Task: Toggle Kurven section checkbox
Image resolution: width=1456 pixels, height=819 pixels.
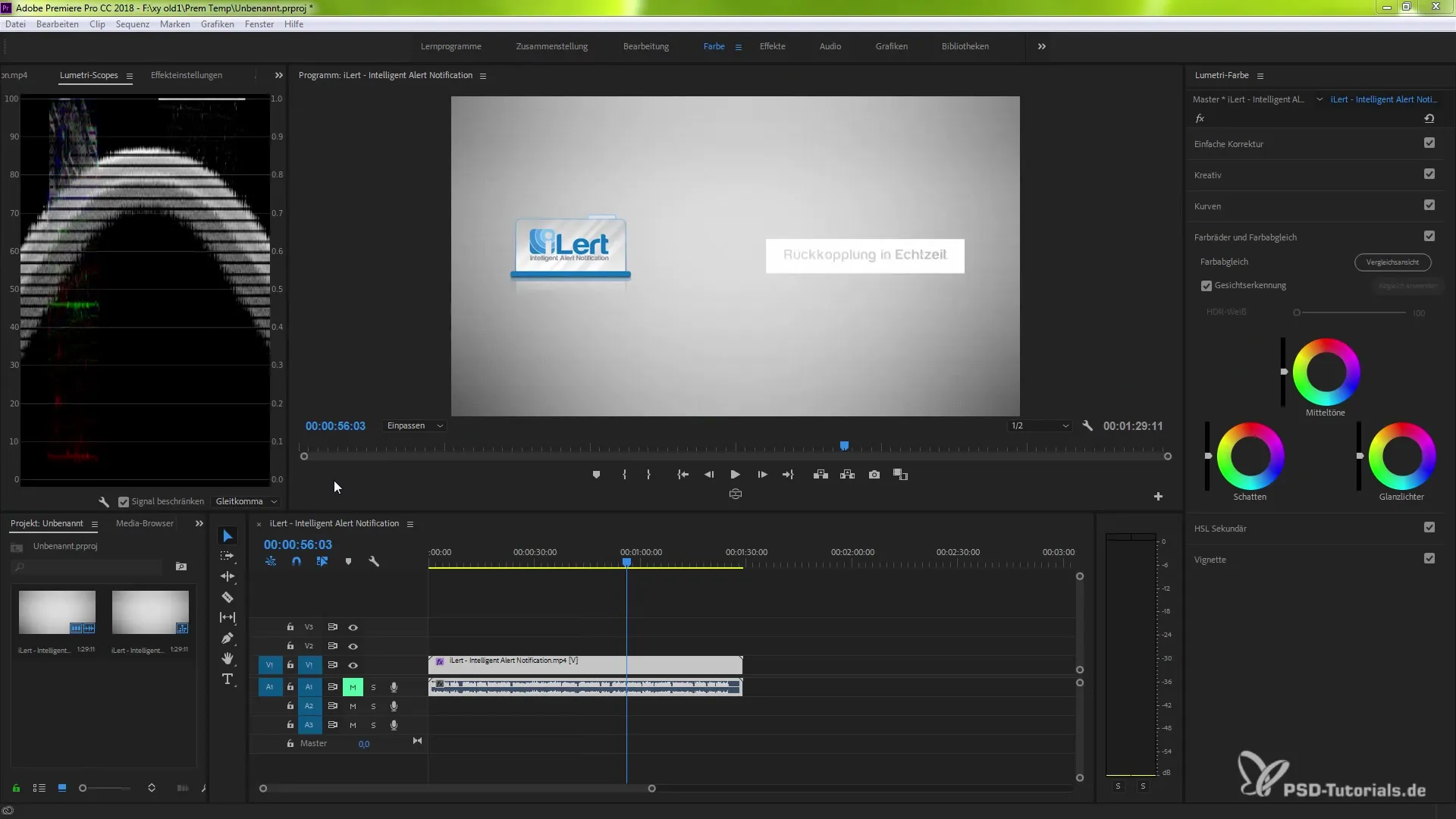Action: pos(1429,206)
